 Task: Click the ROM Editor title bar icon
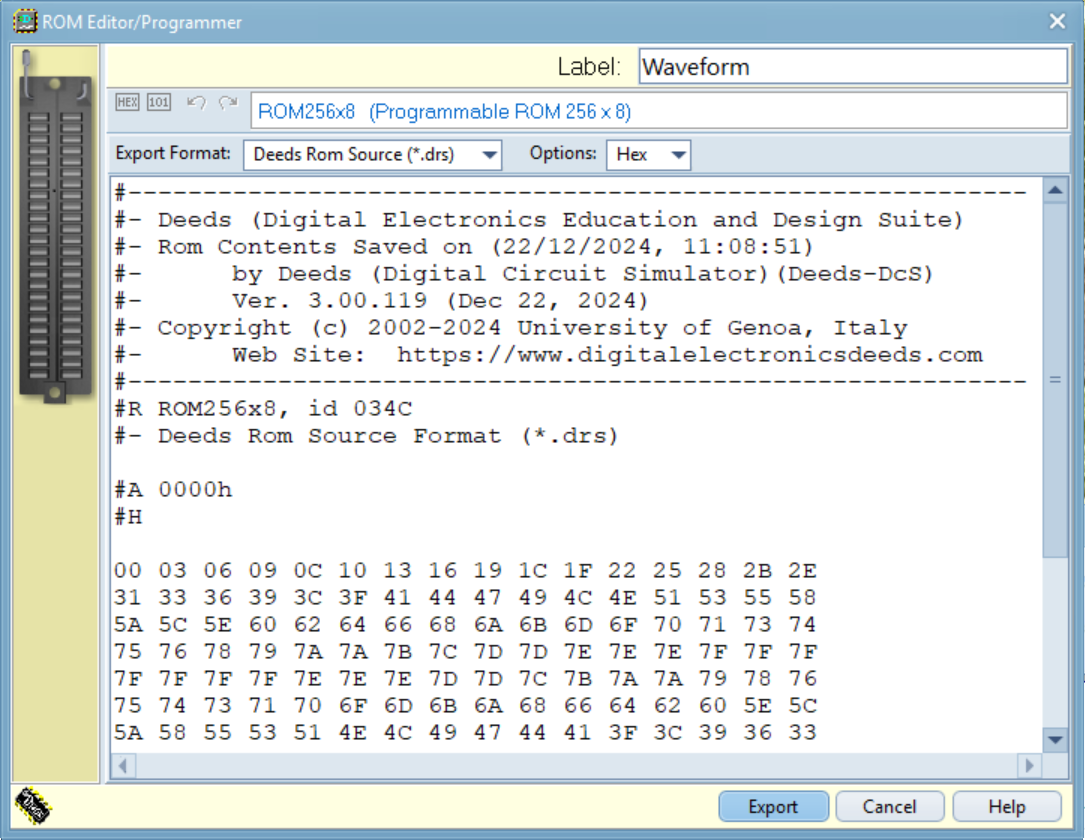[x=26, y=21]
